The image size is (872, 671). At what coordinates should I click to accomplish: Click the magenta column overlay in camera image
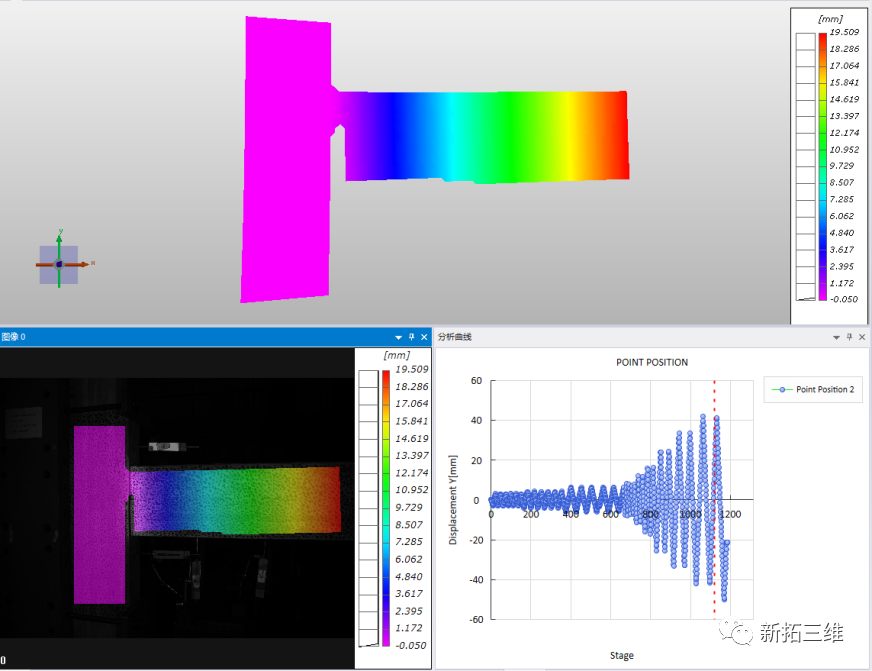[100, 515]
